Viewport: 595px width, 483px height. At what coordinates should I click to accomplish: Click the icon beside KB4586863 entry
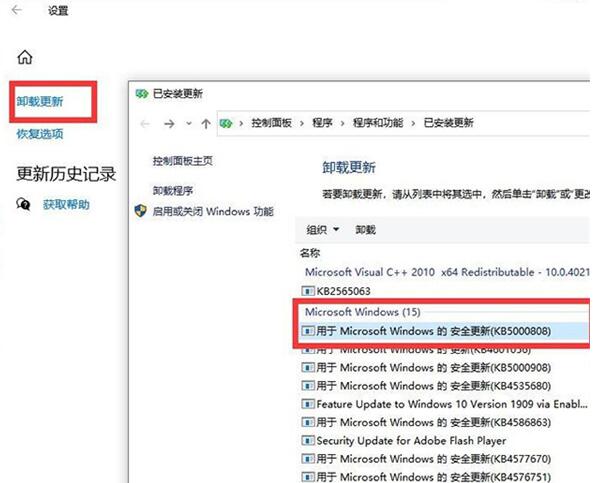coord(308,422)
